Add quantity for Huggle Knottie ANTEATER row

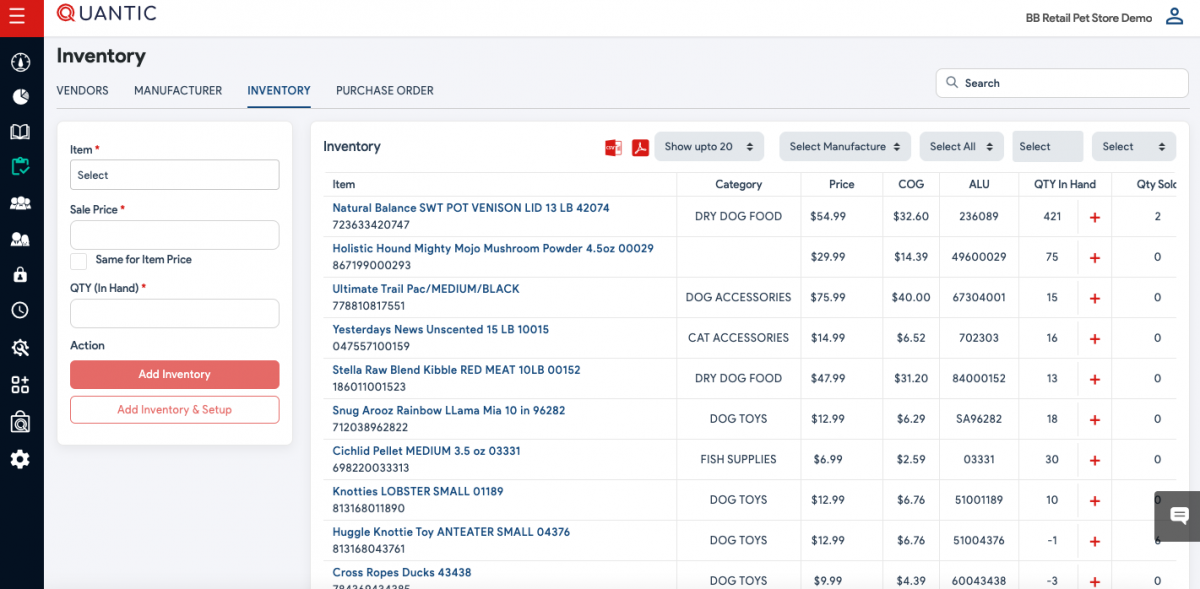coord(1094,541)
